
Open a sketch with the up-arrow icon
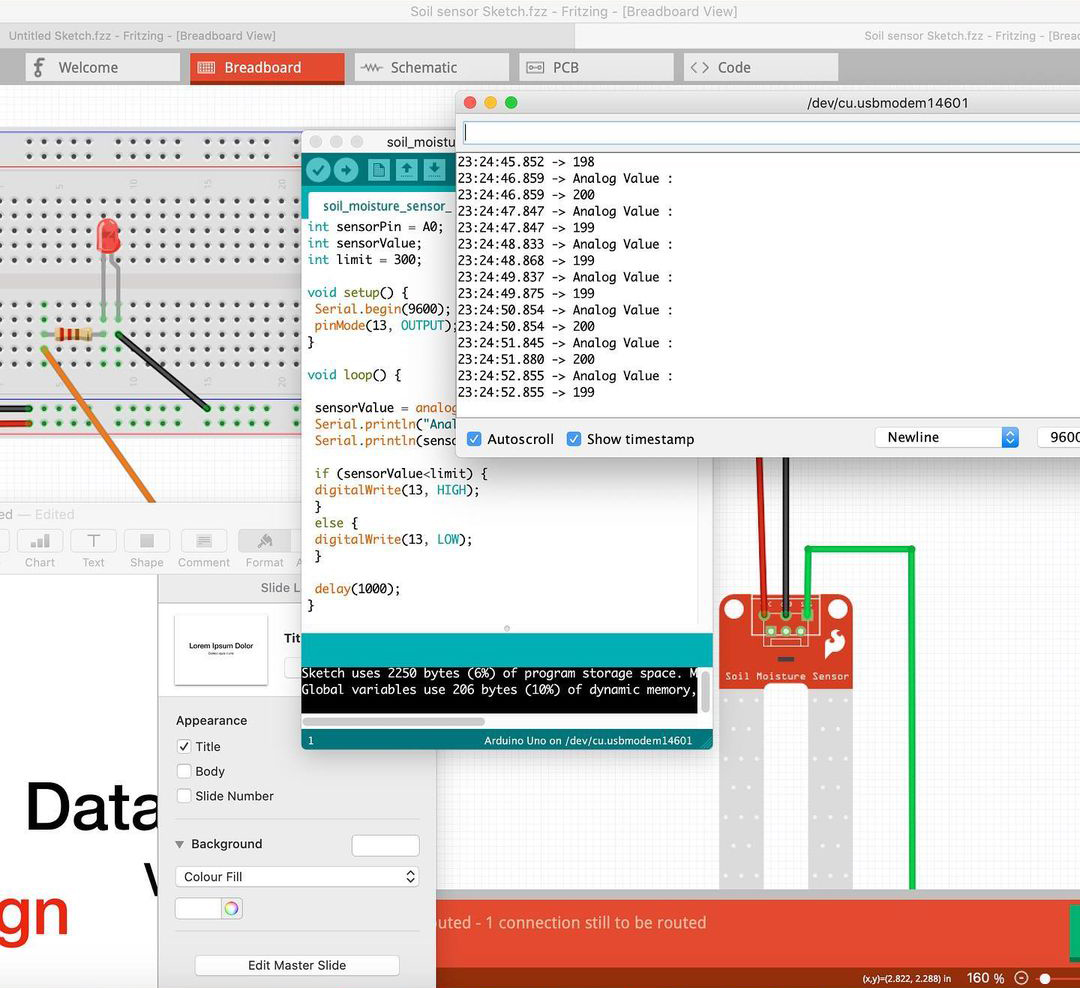click(x=406, y=169)
